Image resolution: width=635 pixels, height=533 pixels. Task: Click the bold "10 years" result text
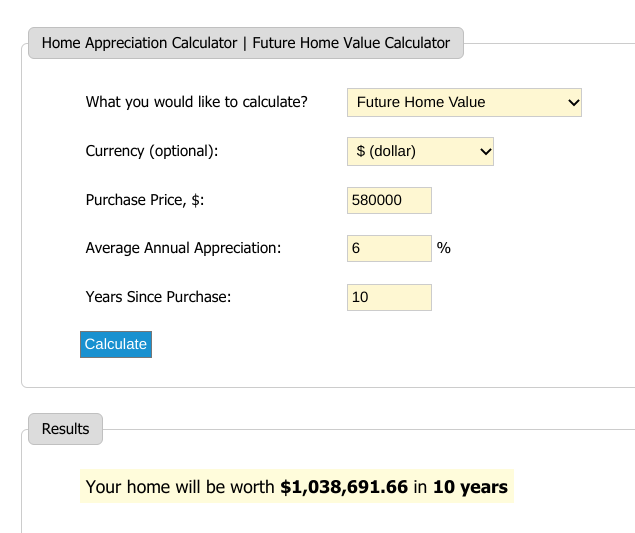point(470,487)
